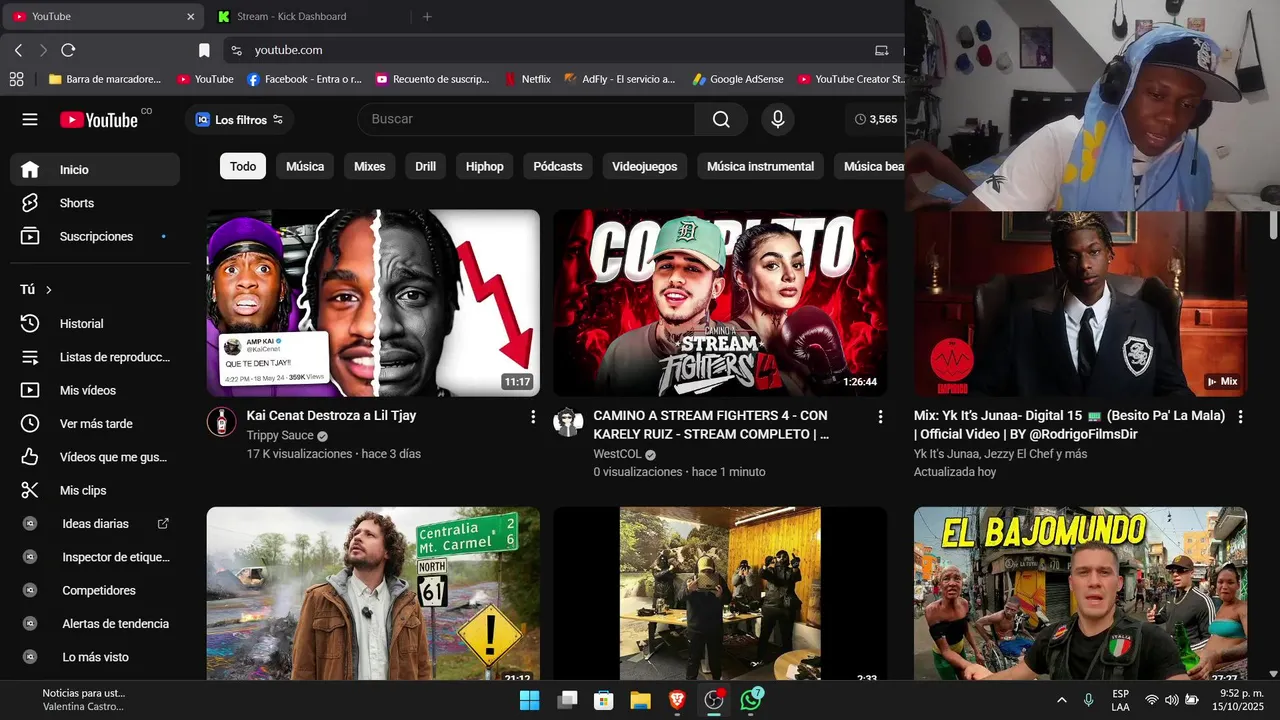This screenshot has height=720, width=1280.
Task: Open options menu for Stream Fighters video
Action: [880, 417]
